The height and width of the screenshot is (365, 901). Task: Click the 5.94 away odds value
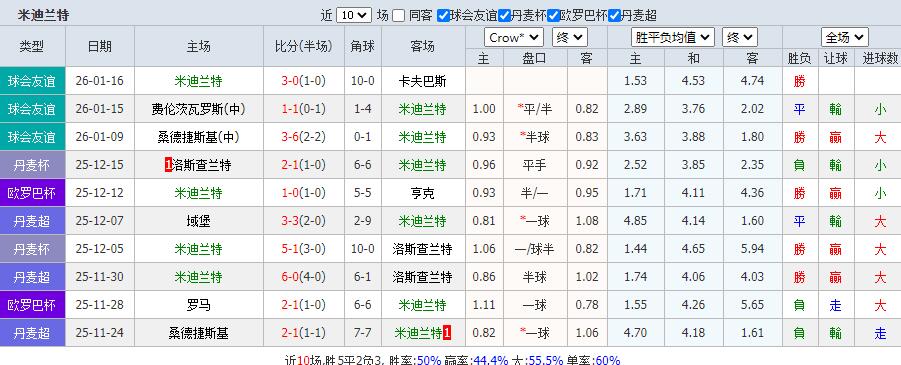tap(752, 249)
